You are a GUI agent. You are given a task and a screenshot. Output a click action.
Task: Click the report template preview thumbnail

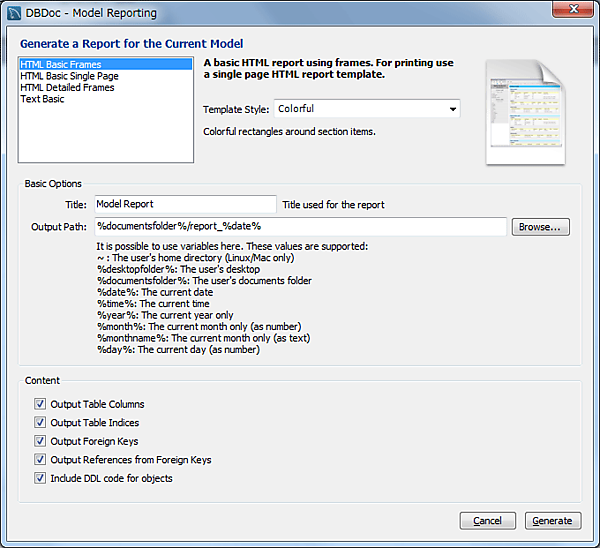point(518,110)
